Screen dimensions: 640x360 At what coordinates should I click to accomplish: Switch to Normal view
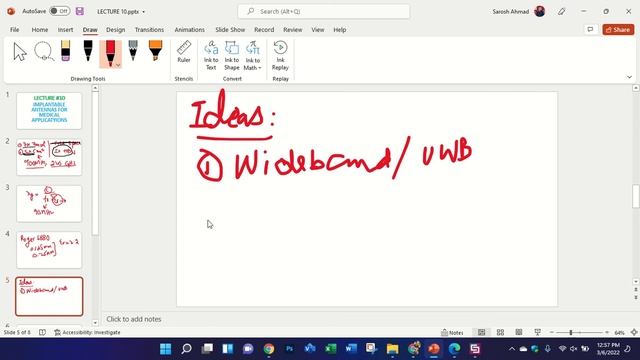[482, 333]
